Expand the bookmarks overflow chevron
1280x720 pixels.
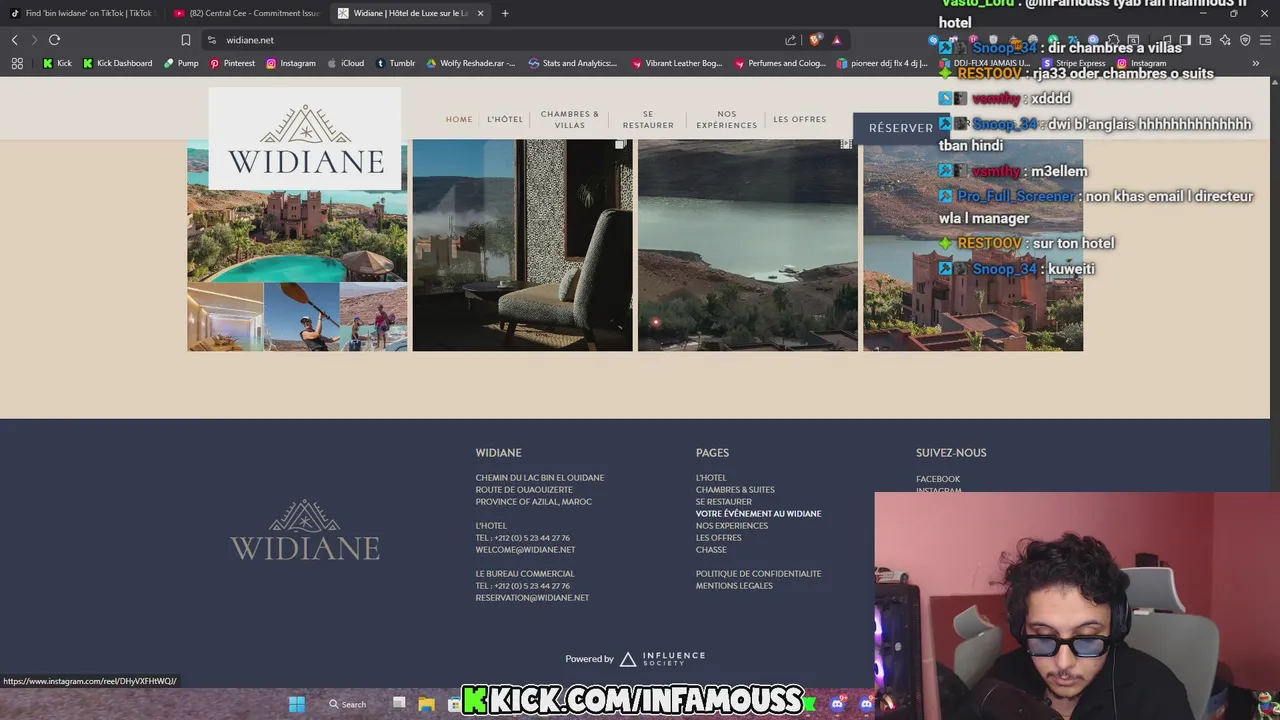[x=1256, y=63]
